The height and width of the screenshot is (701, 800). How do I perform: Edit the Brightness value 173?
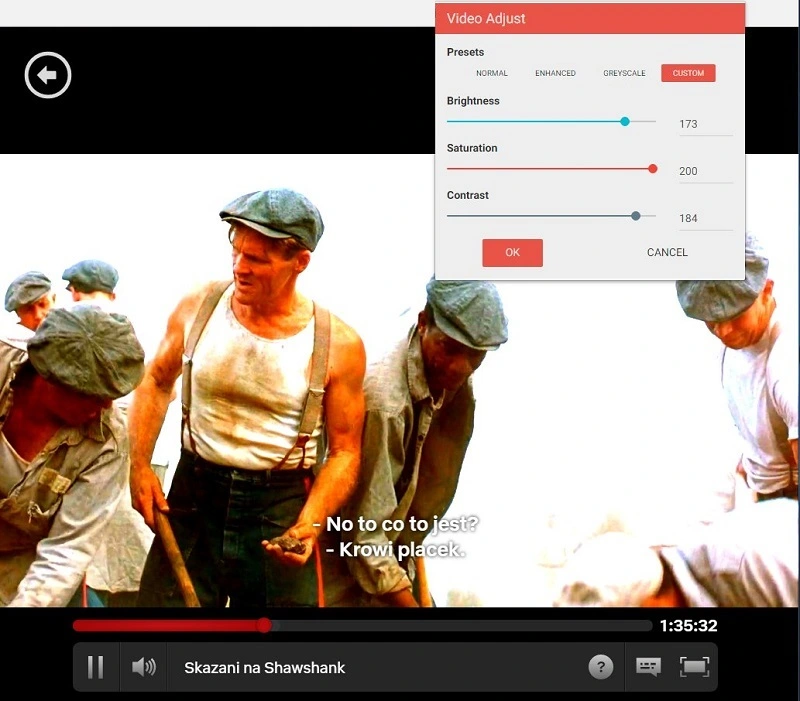click(x=691, y=123)
